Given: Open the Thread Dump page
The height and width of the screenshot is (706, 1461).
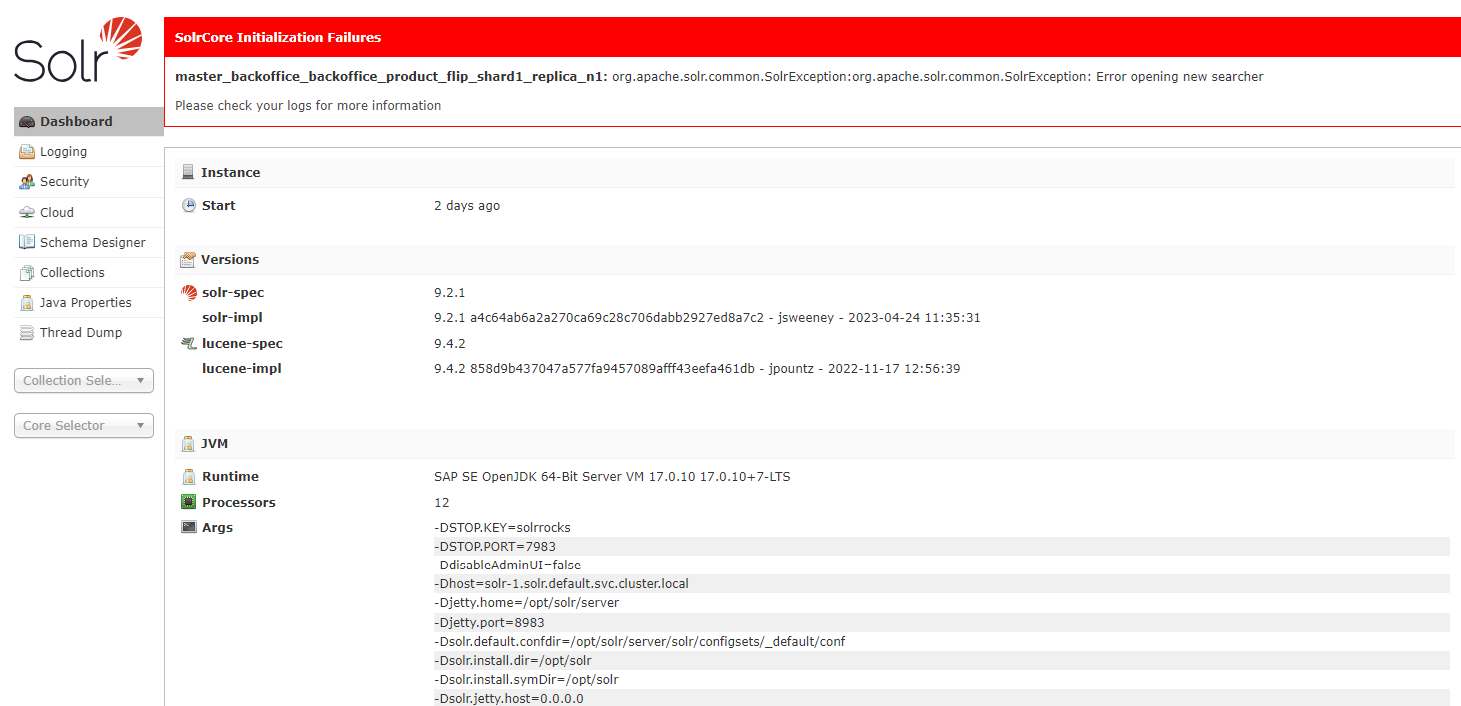Looking at the screenshot, I should 89,332.
